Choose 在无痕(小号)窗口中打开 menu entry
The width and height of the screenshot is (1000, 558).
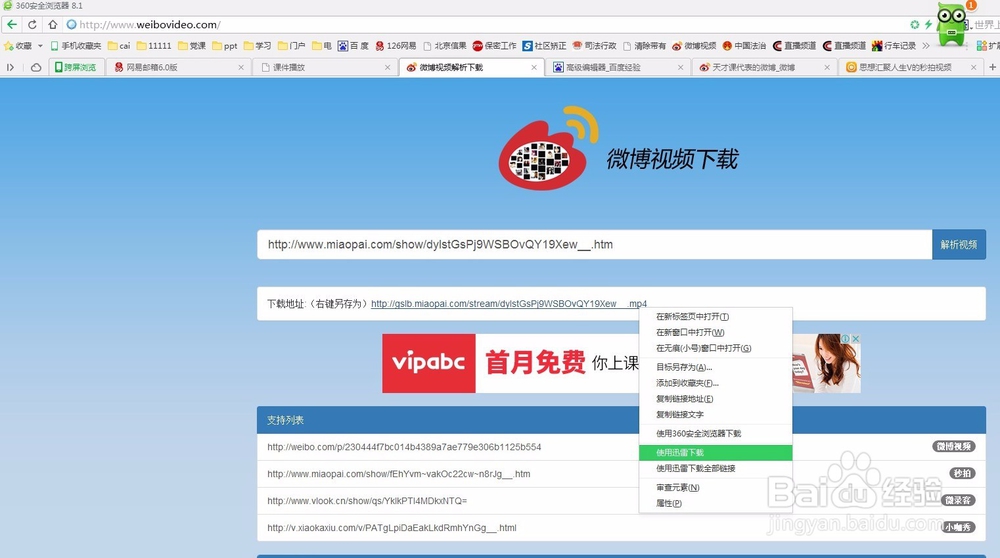click(716, 348)
